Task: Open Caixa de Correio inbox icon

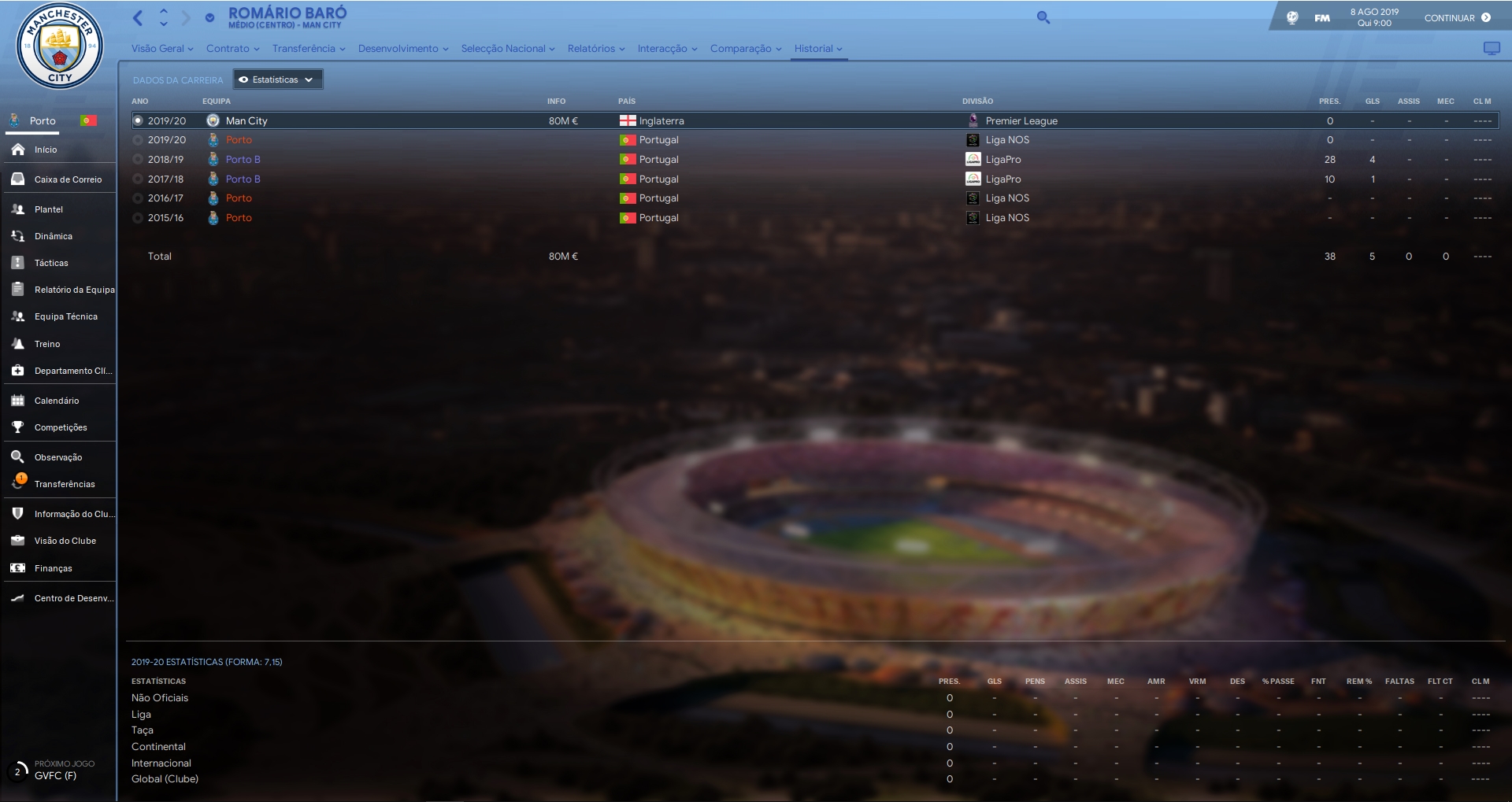Action: pyautogui.click(x=18, y=179)
